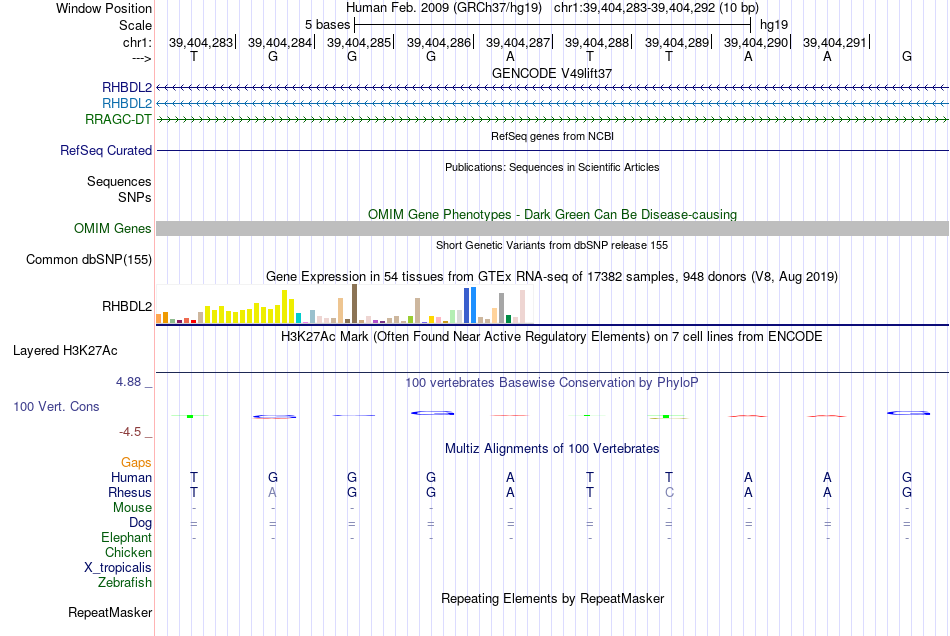Open the H3K27Ac Mark ENCODE track title

(552, 337)
